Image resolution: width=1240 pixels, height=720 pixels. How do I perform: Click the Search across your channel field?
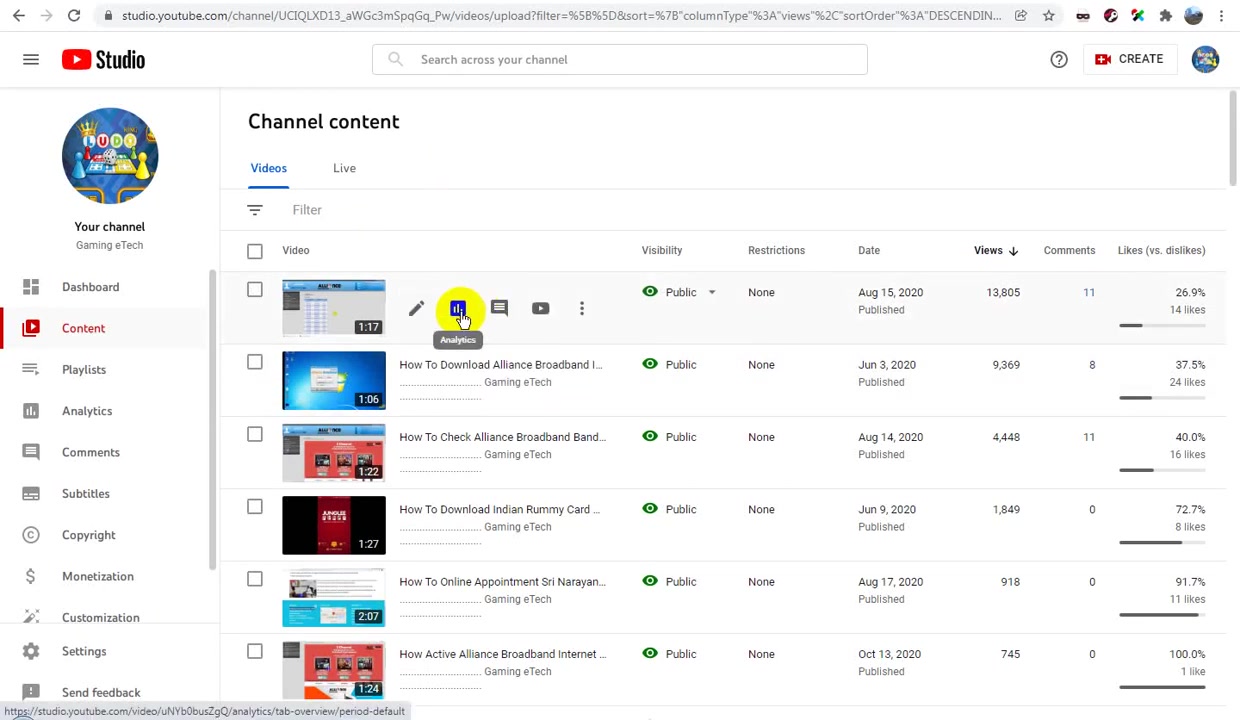tap(620, 60)
